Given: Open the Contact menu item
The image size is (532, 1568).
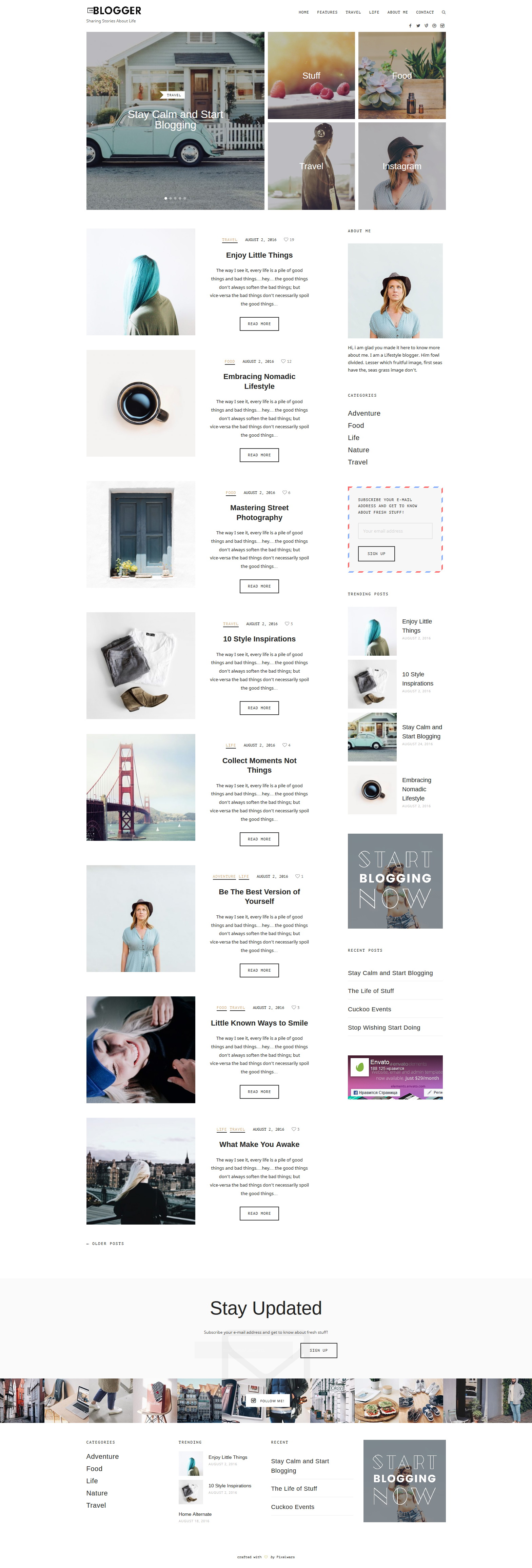Looking at the screenshot, I should click(x=425, y=12).
